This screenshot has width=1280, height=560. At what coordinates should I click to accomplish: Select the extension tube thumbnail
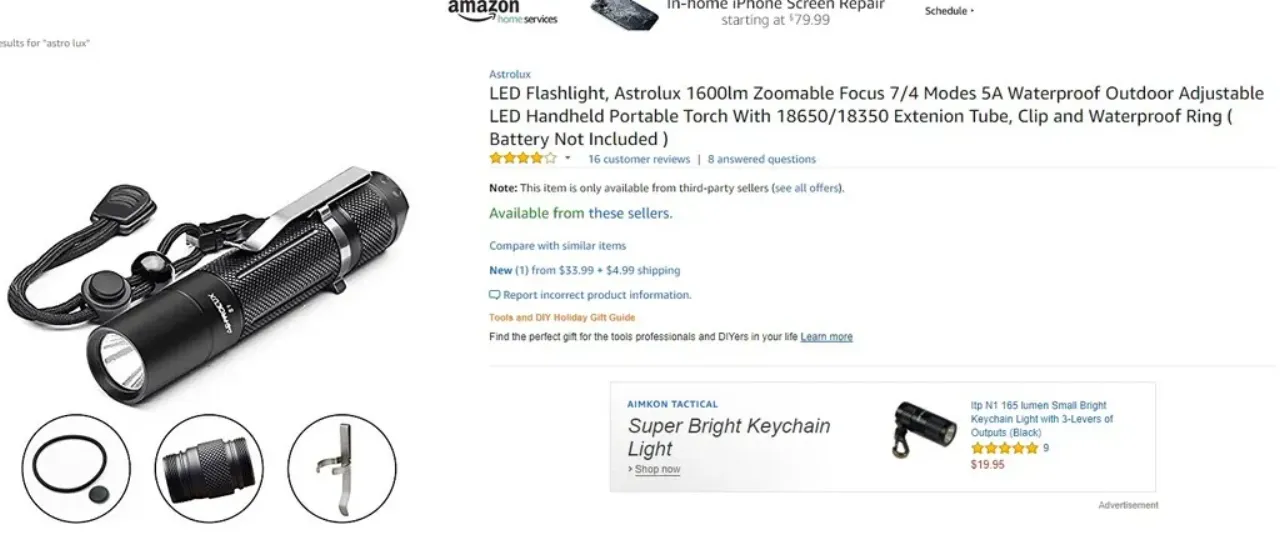click(209, 468)
